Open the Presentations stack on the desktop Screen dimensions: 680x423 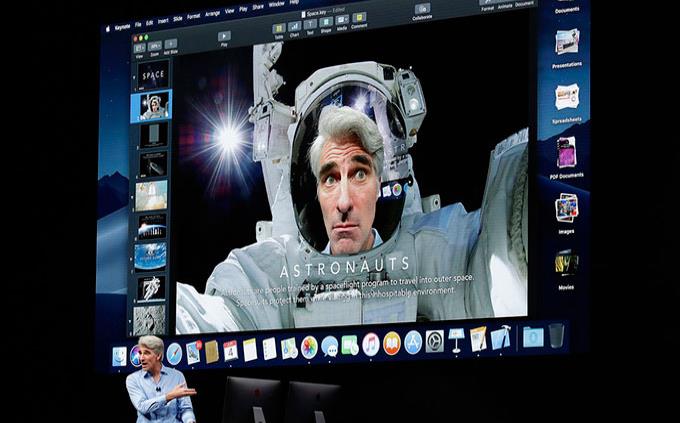point(567,42)
